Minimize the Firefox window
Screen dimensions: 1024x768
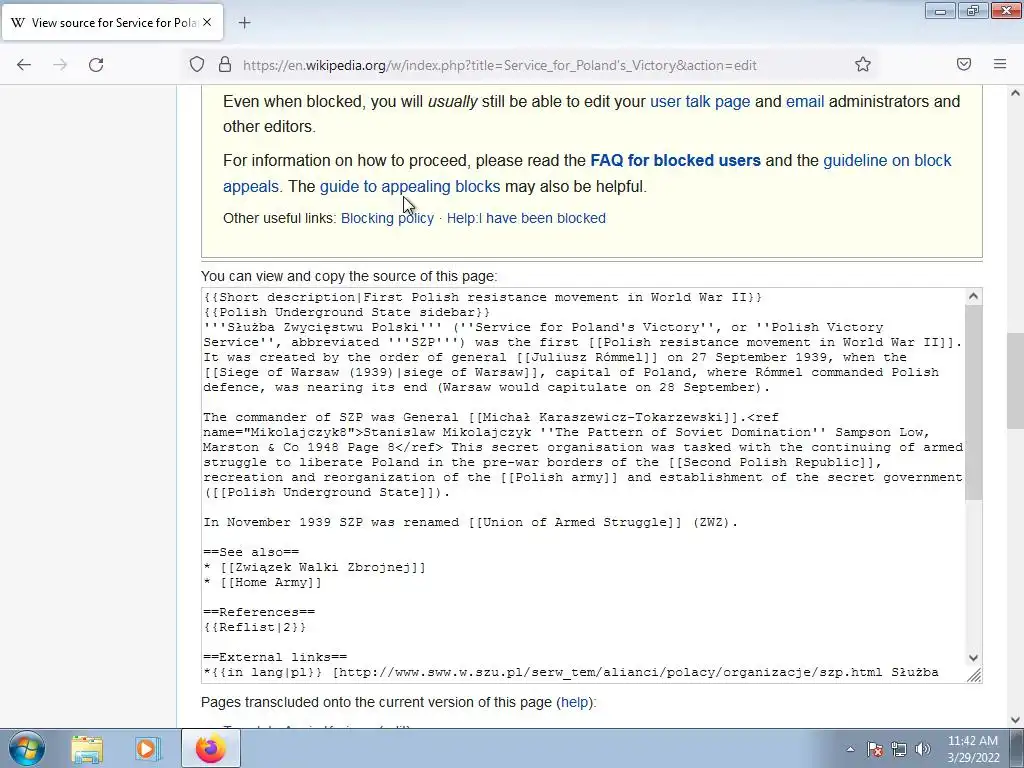[x=940, y=10]
